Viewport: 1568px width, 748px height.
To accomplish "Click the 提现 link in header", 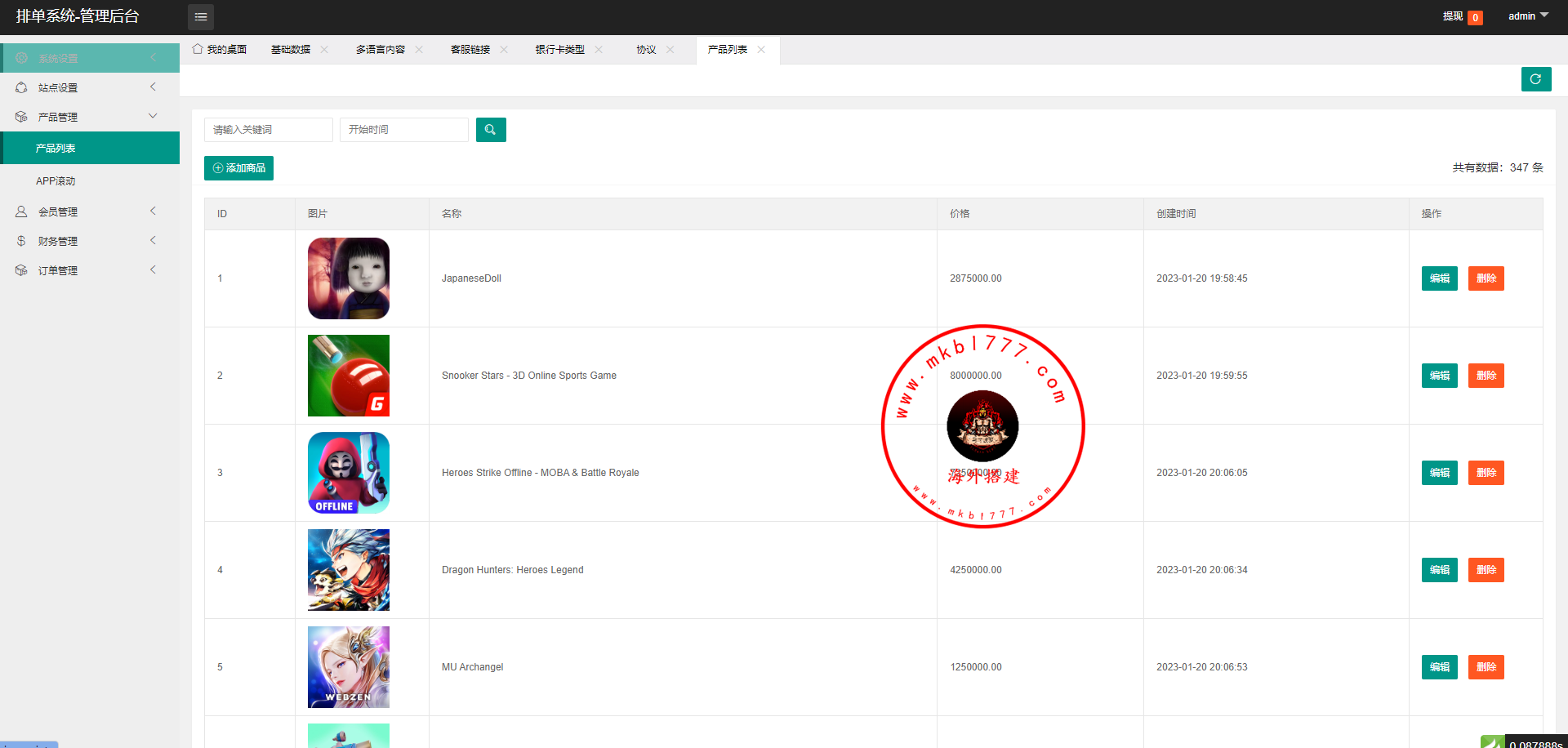I will [1453, 16].
